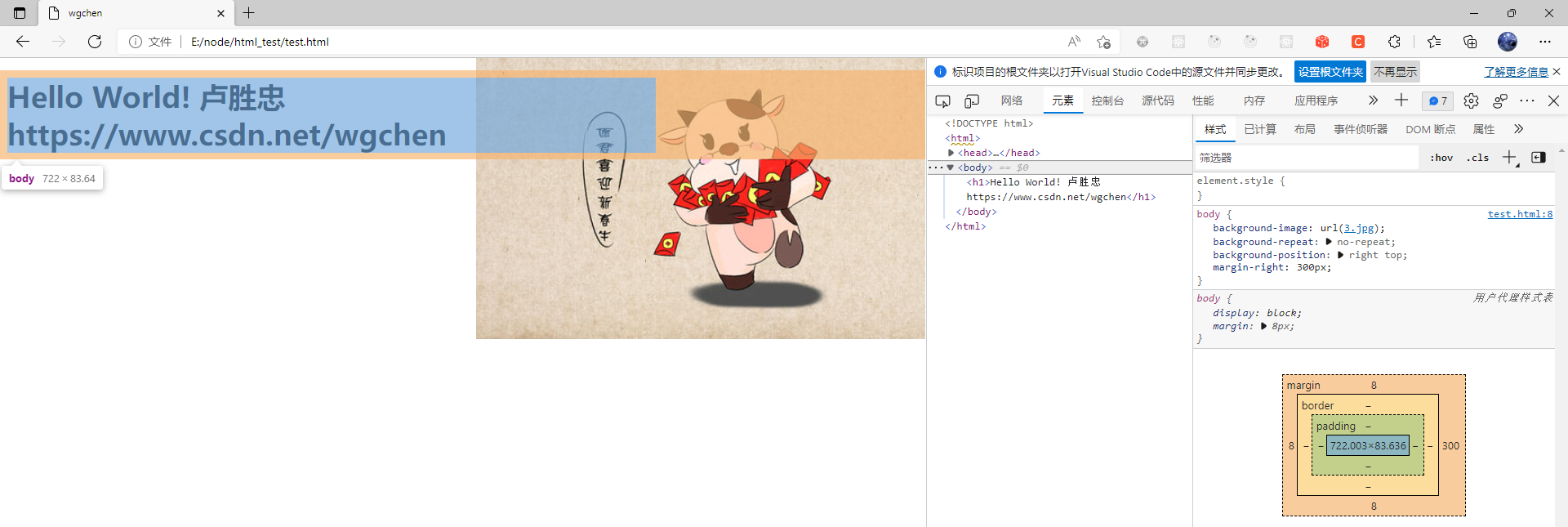Open the extensions puzzle icon

tap(1394, 42)
